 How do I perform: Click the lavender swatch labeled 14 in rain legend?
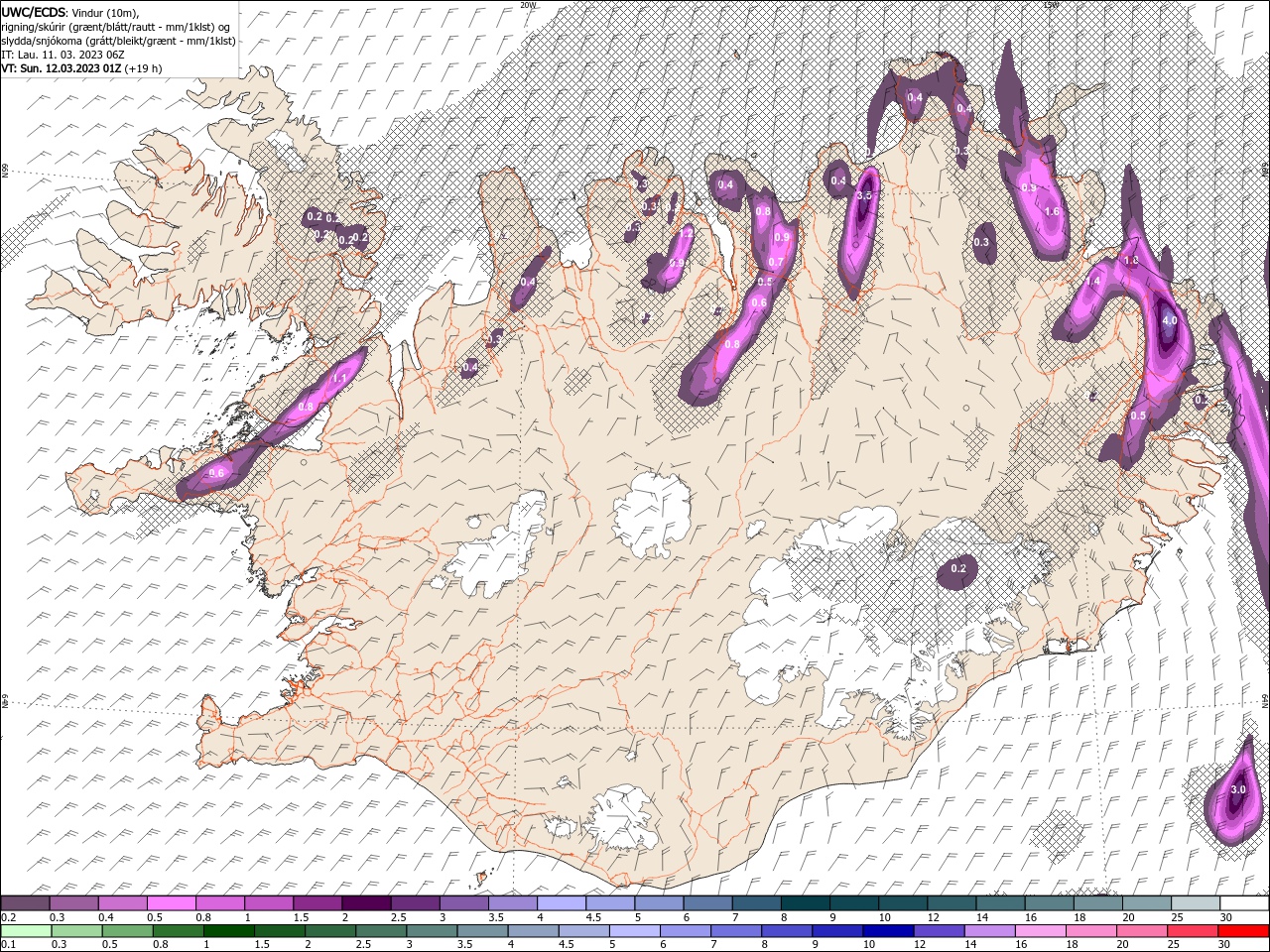pyautogui.click(x=990, y=931)
